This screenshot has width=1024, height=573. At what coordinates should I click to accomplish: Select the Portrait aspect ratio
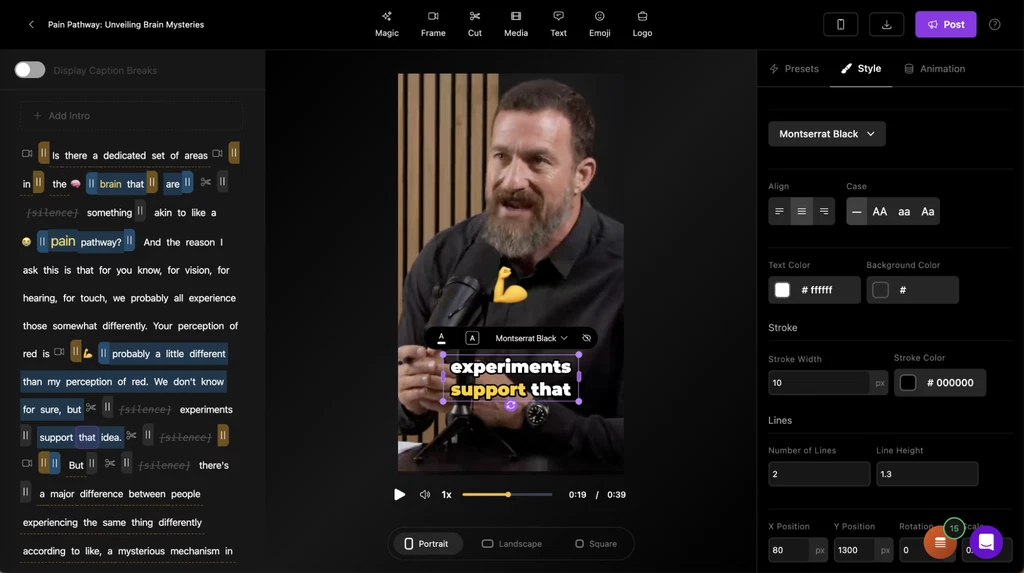click(x=426, y=544)
